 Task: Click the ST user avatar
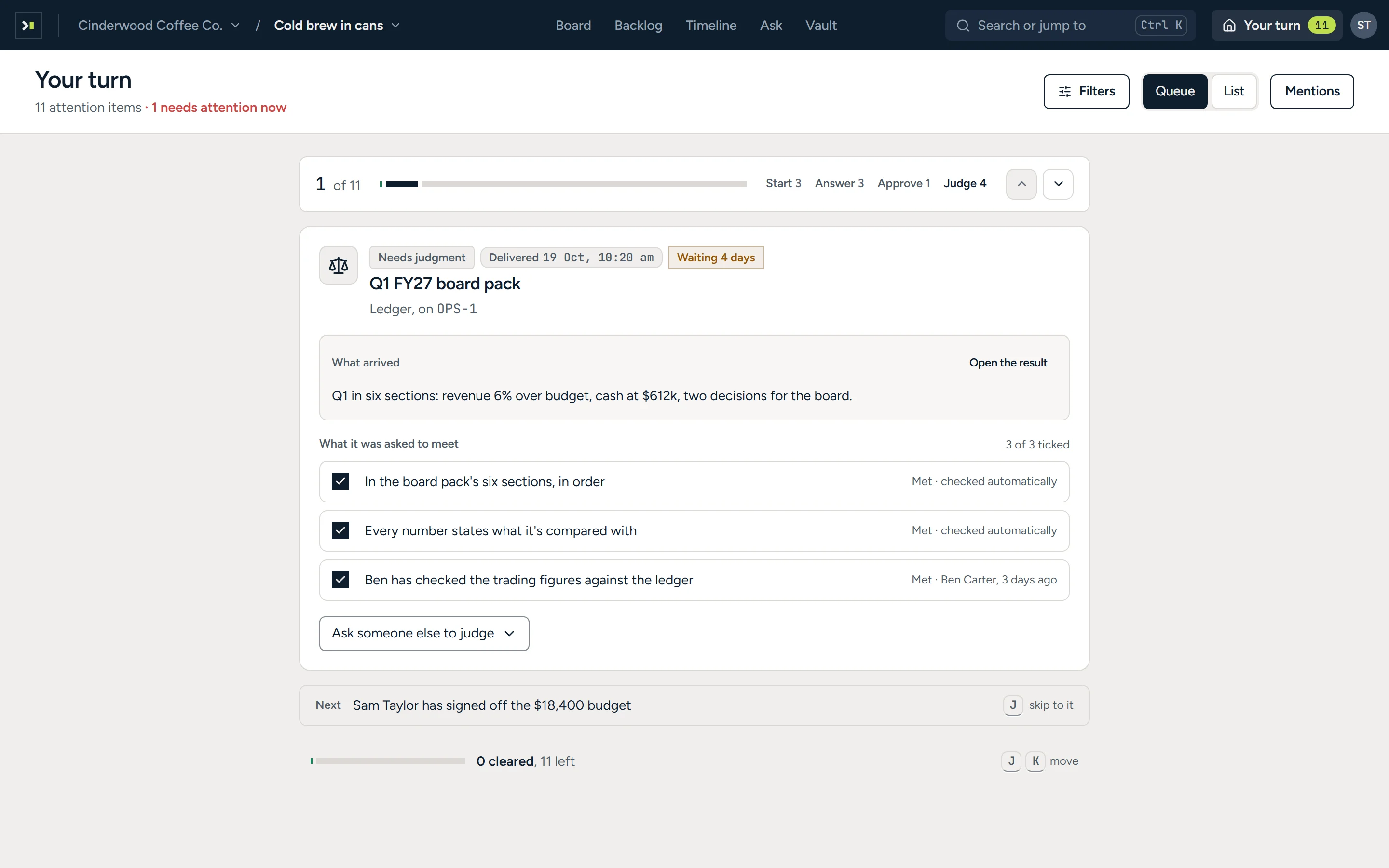click(x=1363, y=25)
